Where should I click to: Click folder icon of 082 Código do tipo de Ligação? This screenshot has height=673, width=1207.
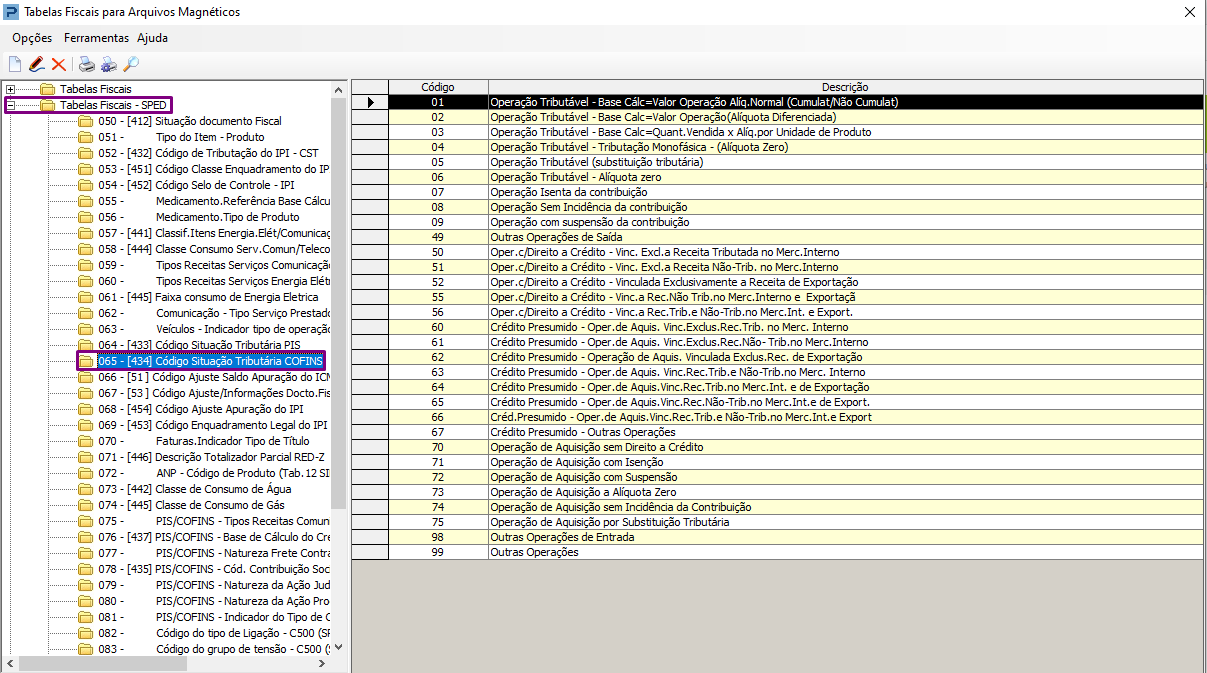(86, 633)
